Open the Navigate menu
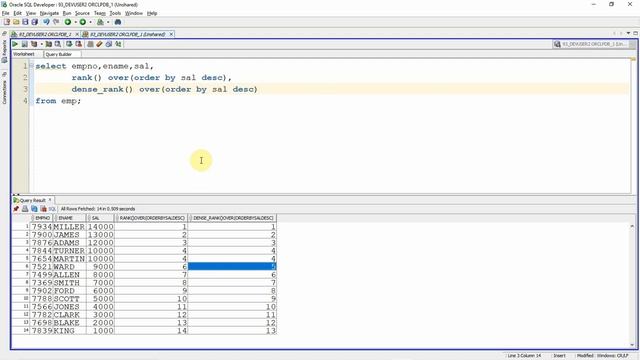This screenshot has width=640, height=360. (49, 13)
